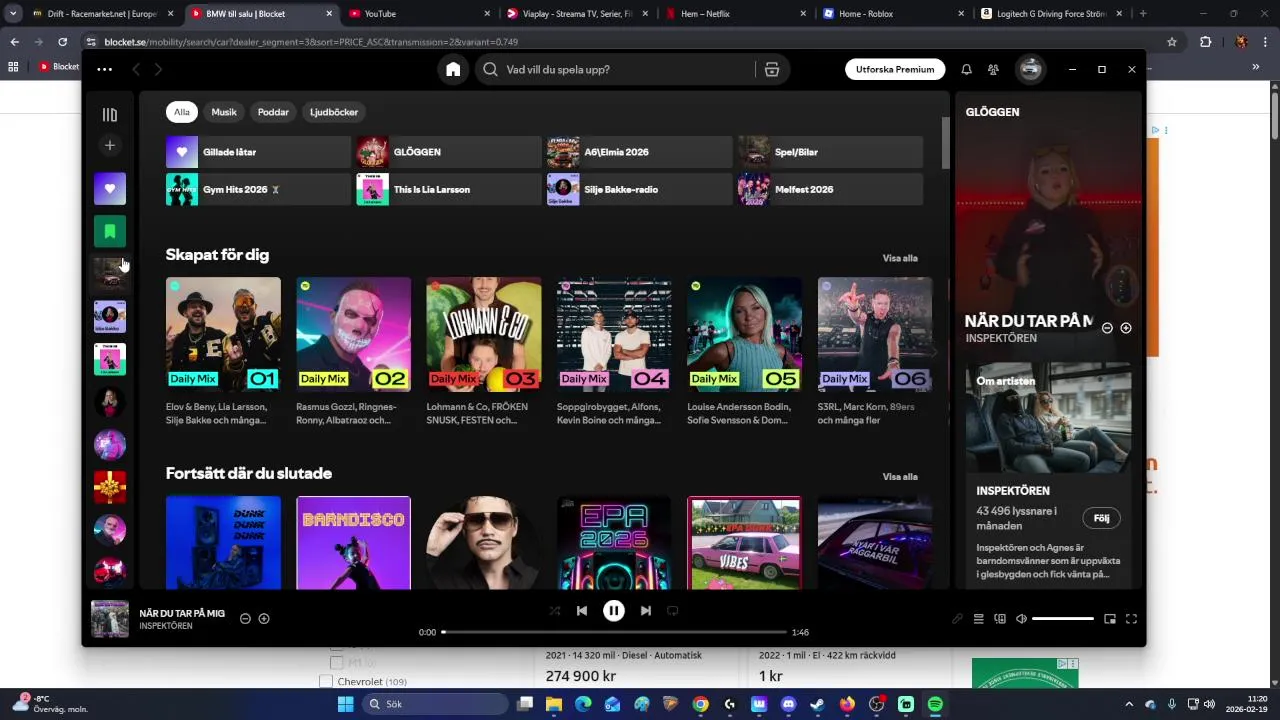Switch to Home - Roblox browser tab
The image size is (1280, 720).
[x=893, y=14]
